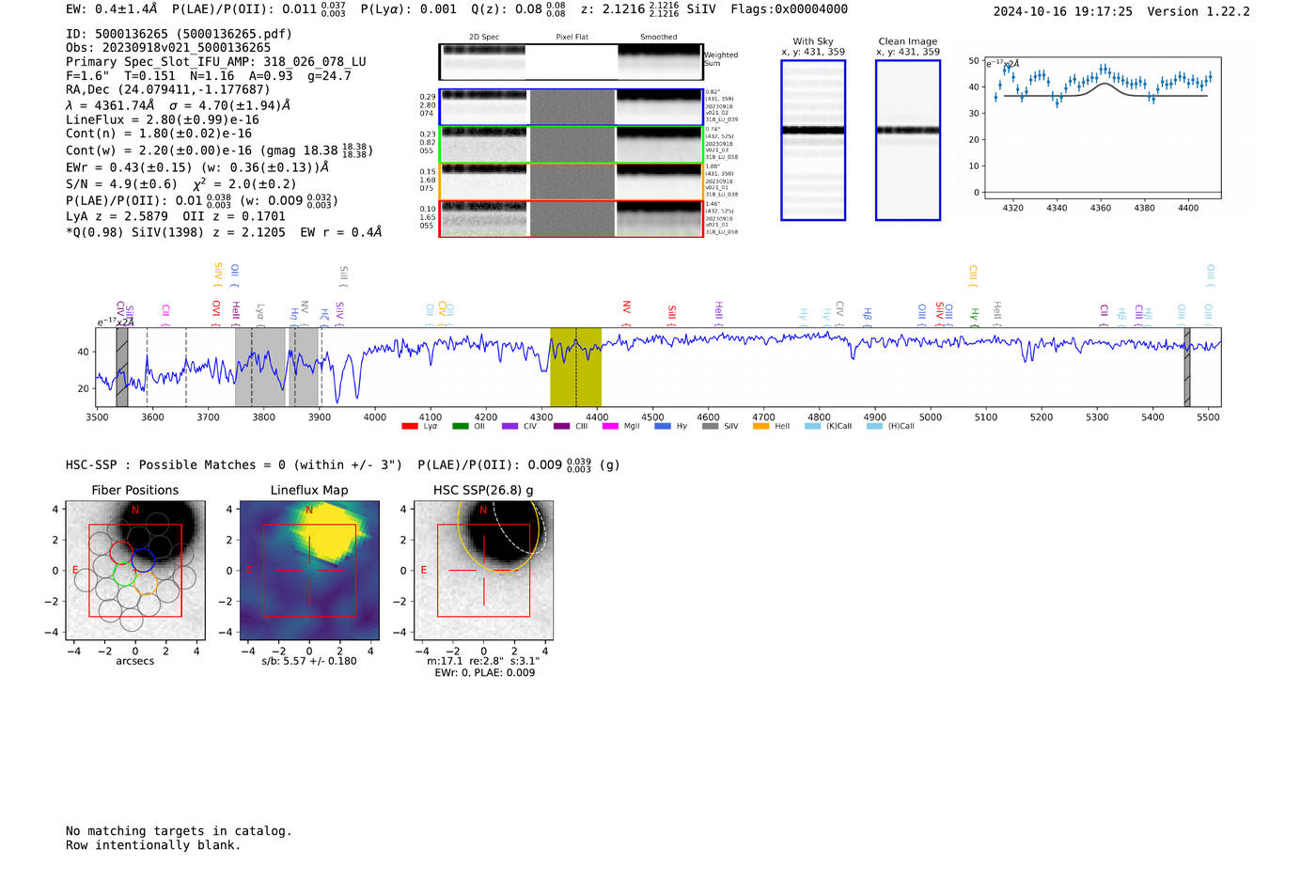Select the red-bordered 2D spectrum row
Viewport: 1316px width, 896px height.
click(x=571, y=219)
